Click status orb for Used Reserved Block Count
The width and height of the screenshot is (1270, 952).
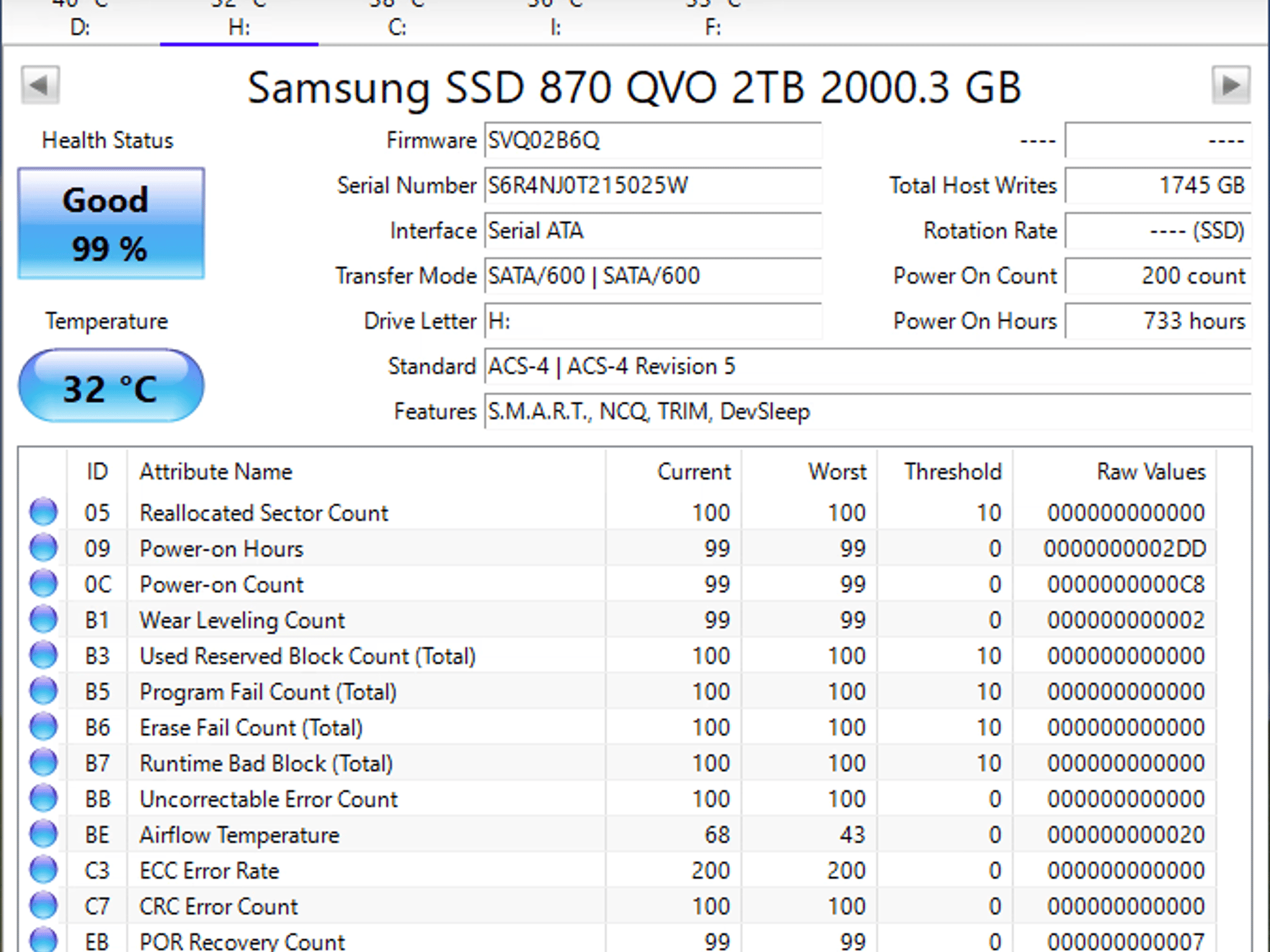tap(43, 655)
